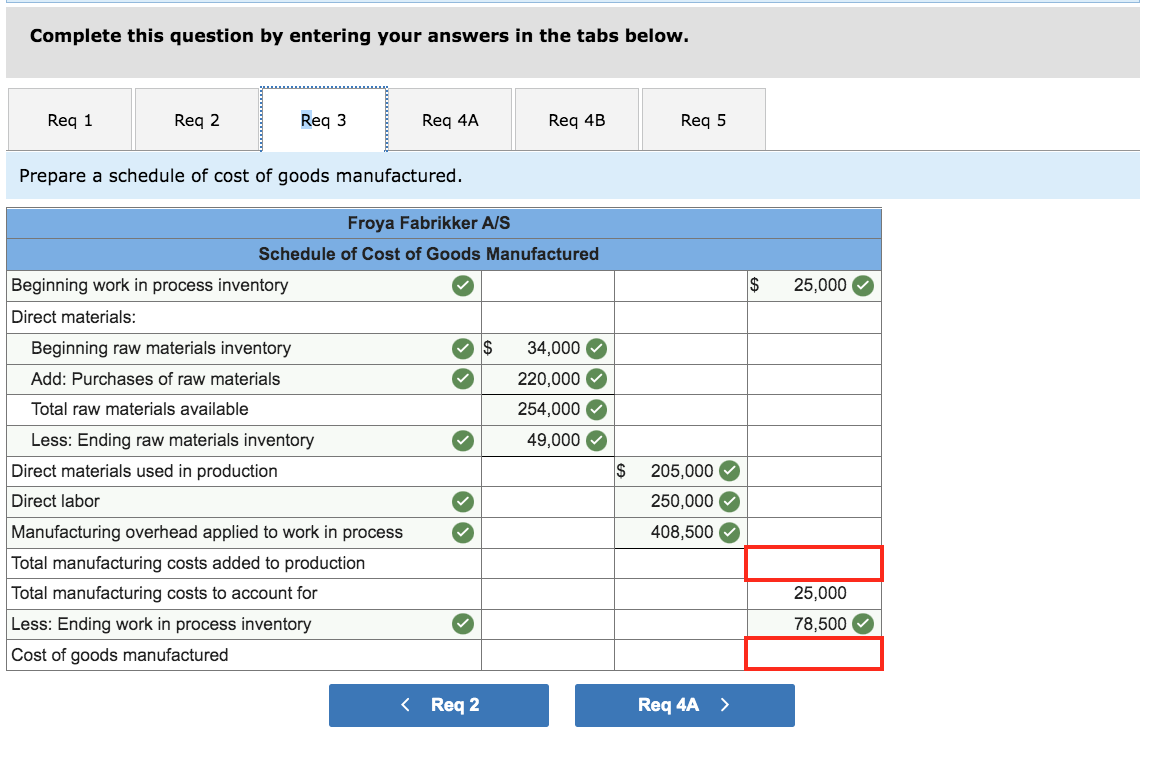Screen dimensions: 1164x768
Task: Click Total manufacturing costs to account for label
Action: pos(164,593)
